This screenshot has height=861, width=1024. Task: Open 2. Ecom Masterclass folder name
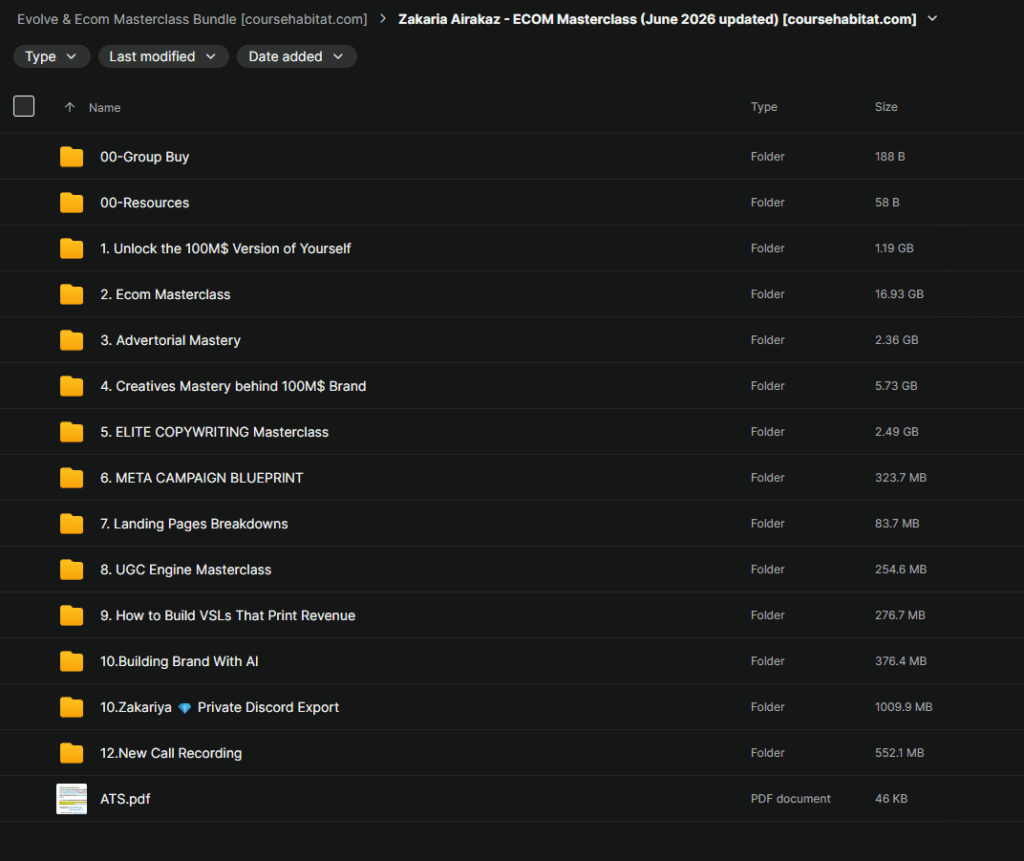[165, 295]
